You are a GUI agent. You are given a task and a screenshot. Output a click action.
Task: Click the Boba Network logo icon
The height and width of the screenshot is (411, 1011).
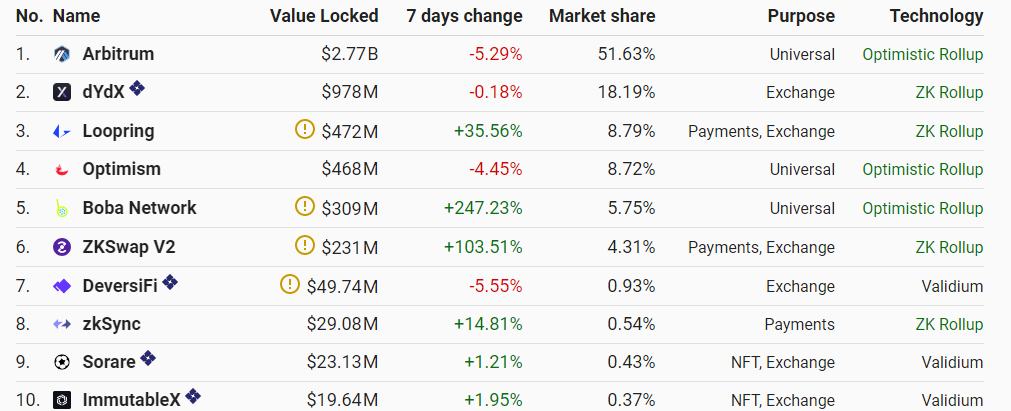62,209
